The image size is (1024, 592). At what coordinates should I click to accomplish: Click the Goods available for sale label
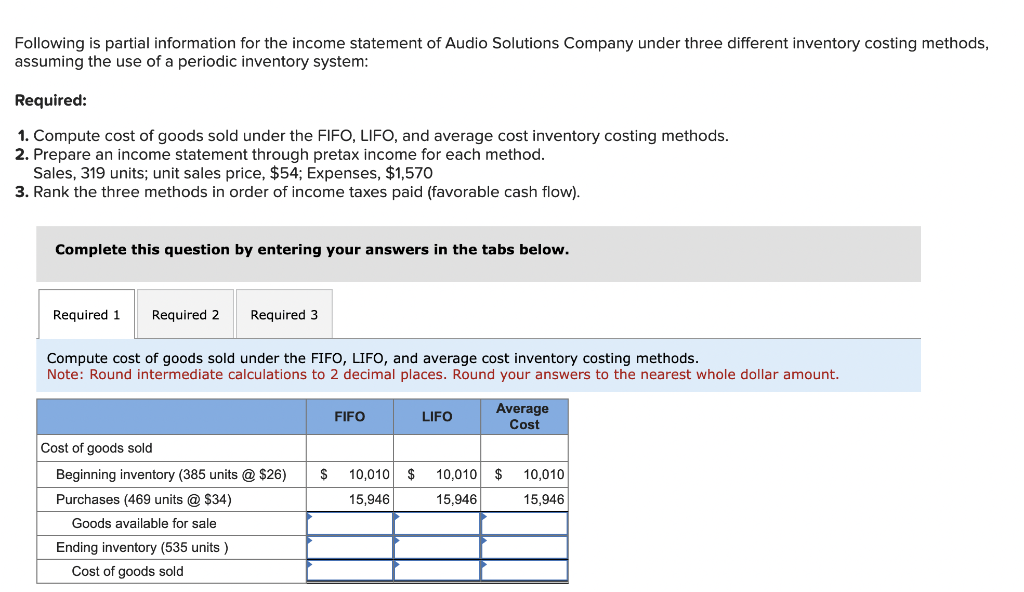pos(144,523)
